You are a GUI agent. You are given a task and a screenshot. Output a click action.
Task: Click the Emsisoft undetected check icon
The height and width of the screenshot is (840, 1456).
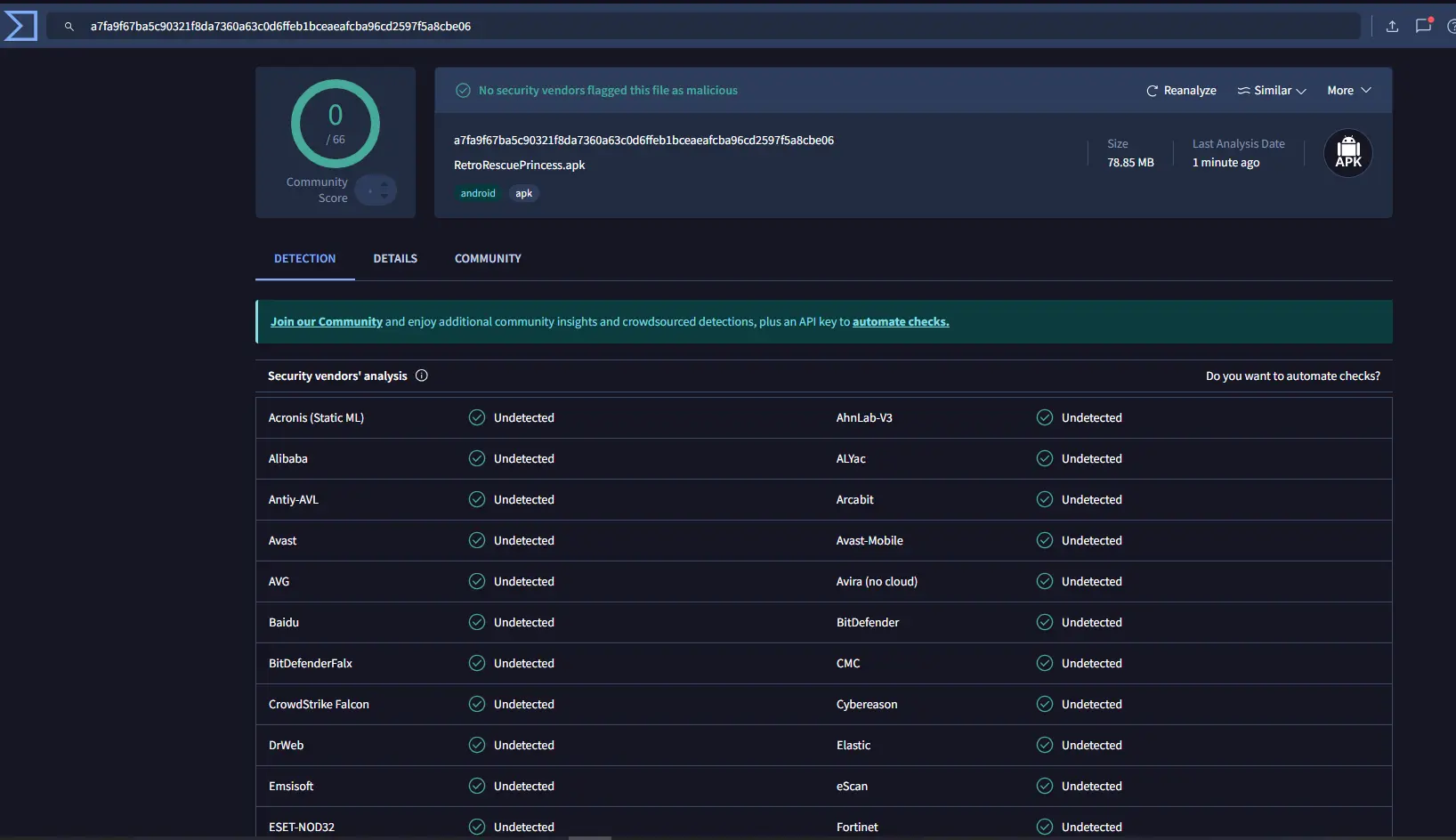point(477,786)
